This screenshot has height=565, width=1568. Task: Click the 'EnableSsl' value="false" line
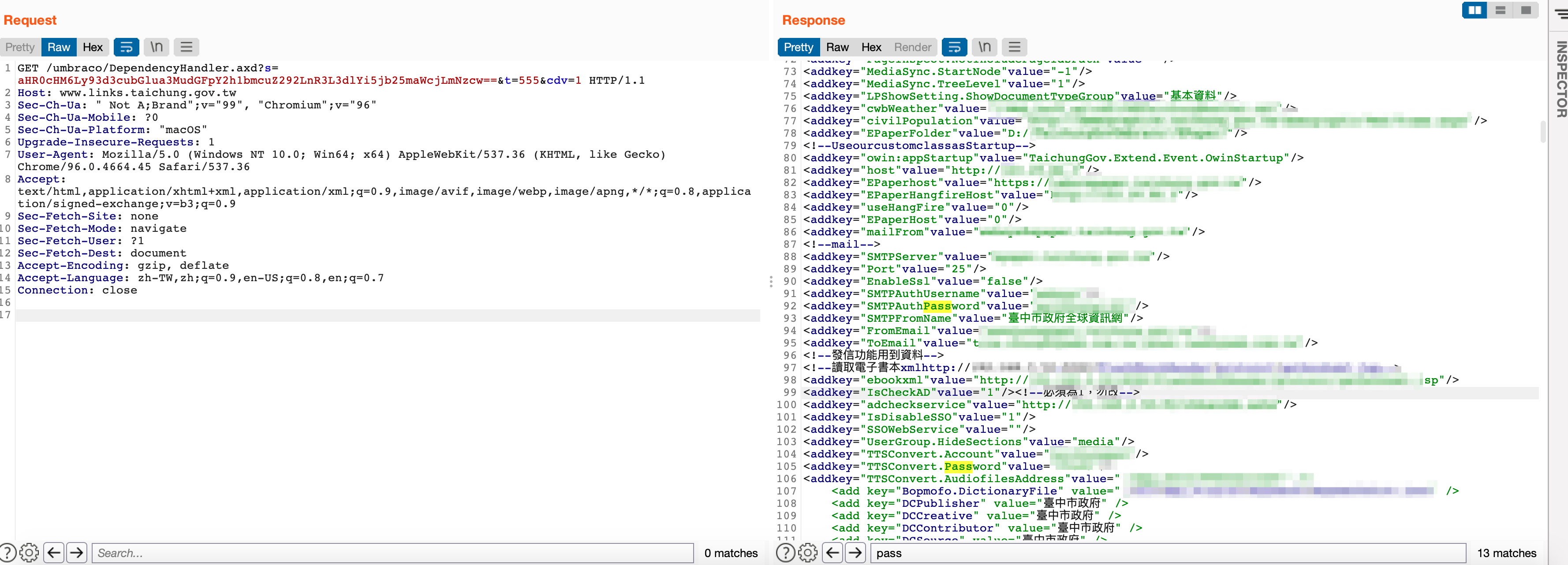[x=923, y=281]
